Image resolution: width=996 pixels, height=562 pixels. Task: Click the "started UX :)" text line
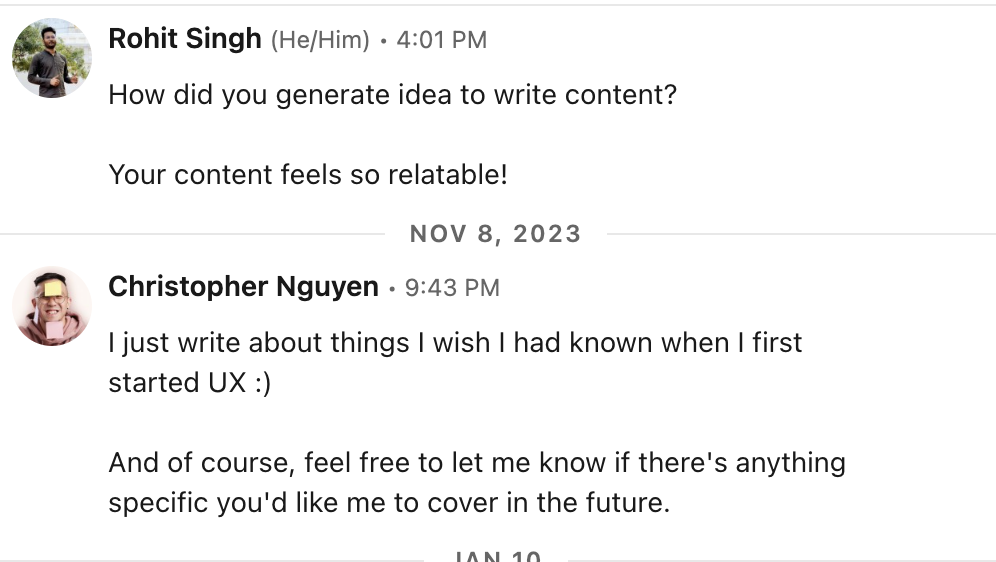(x=189, y=383)
